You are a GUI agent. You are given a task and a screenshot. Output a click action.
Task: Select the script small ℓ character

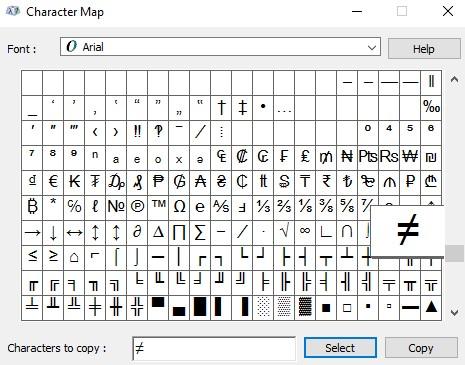(x=95, y=208)
